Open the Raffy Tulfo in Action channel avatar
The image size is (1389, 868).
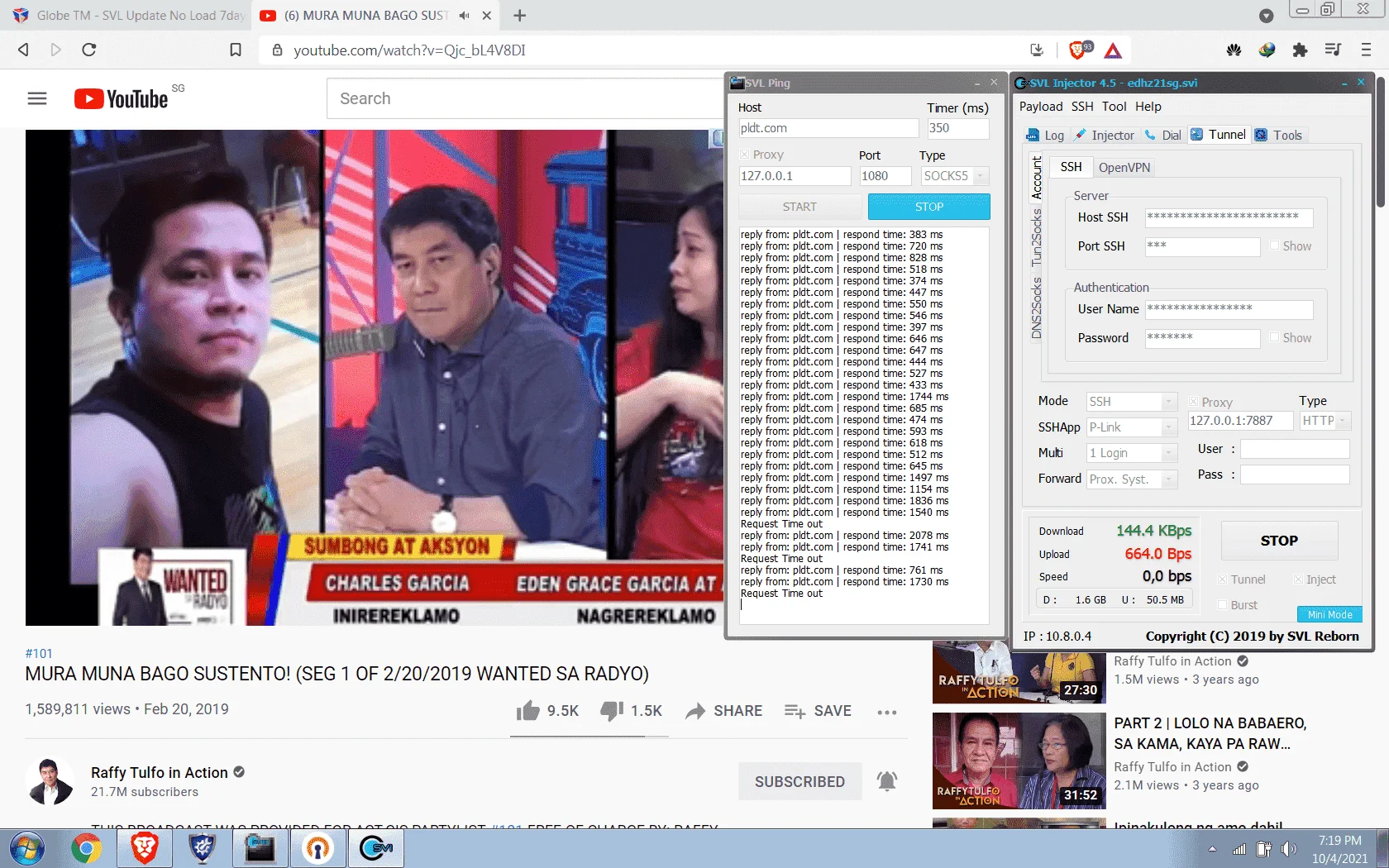tap(50, 781)
